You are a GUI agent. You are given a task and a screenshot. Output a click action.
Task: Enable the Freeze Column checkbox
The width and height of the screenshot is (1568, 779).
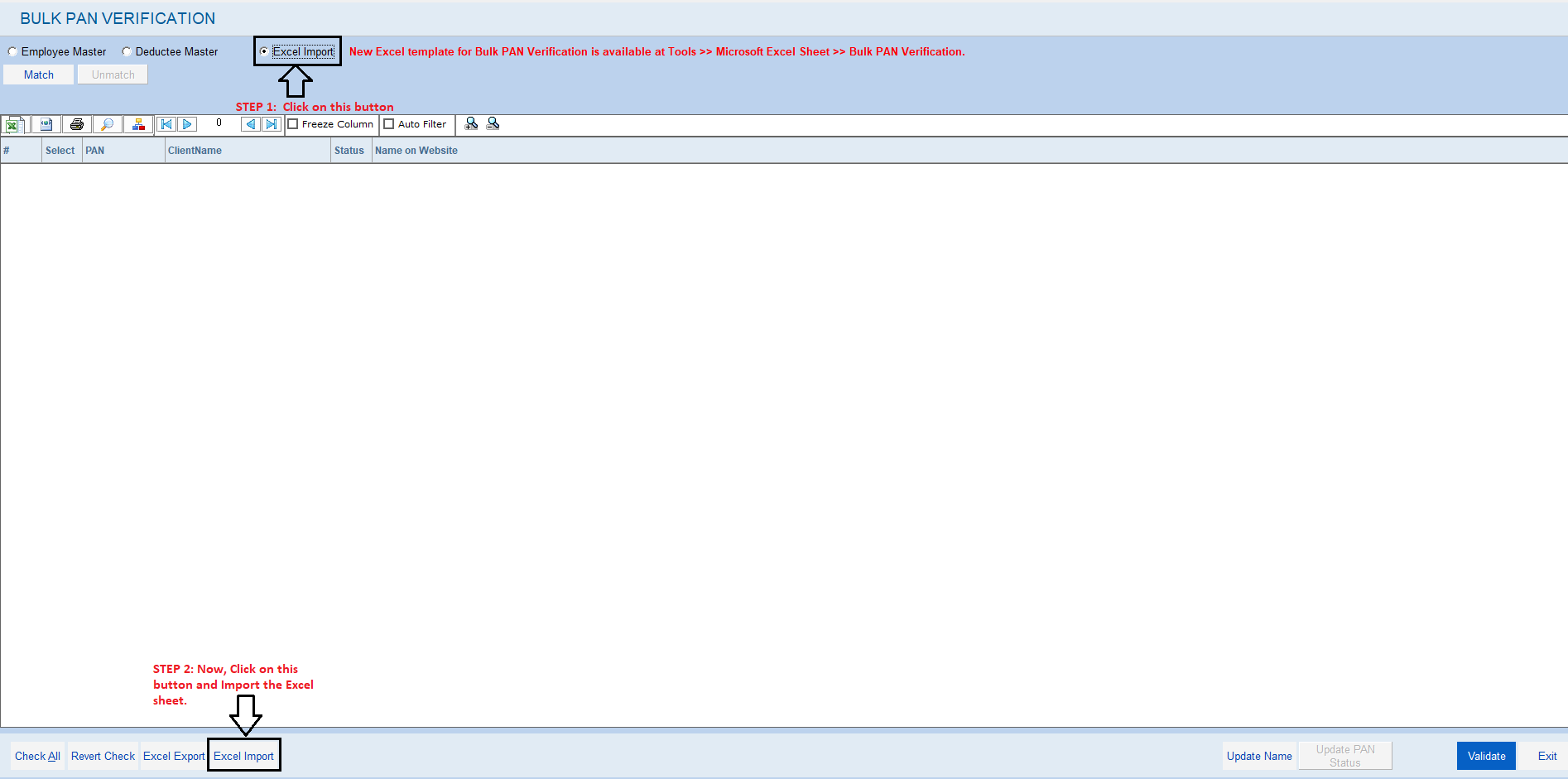click(x=293, y=124)
